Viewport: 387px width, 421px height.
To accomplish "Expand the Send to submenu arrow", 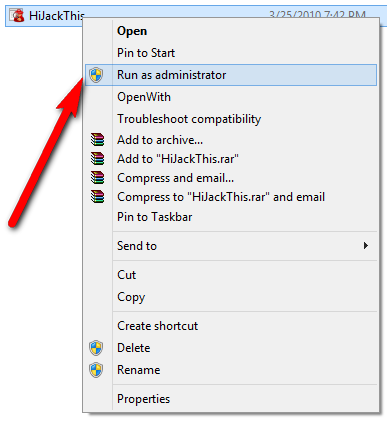I will click(366, 246).
